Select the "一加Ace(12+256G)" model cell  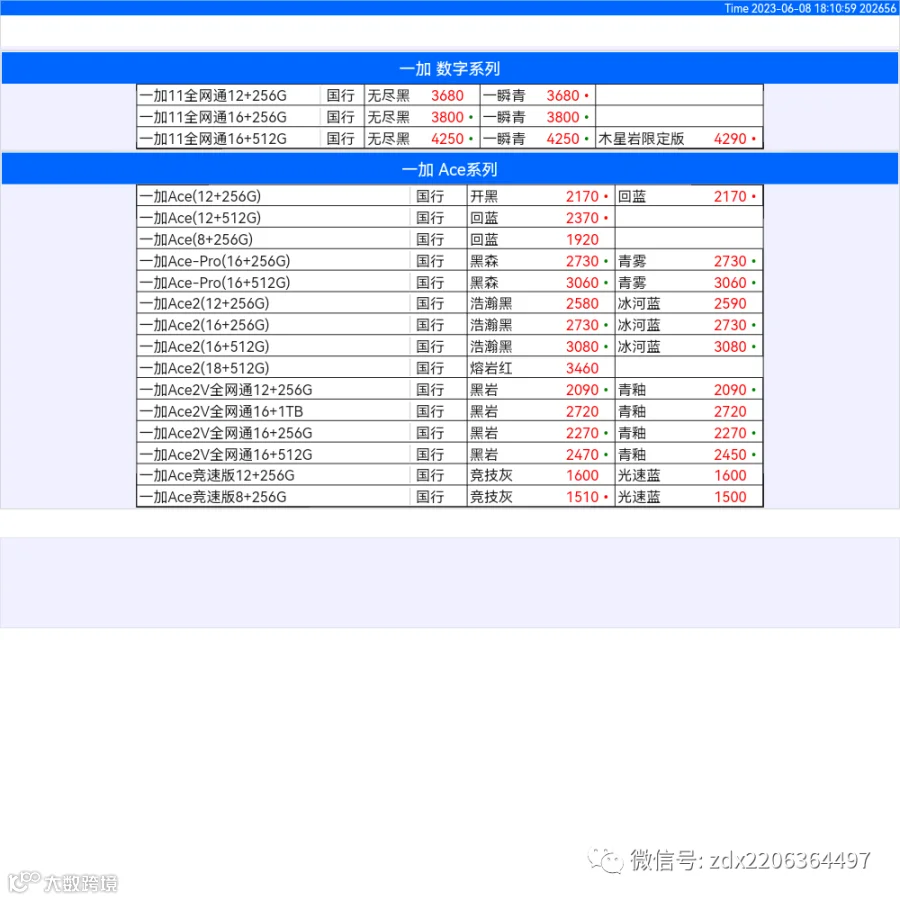(x=273, y=196)
